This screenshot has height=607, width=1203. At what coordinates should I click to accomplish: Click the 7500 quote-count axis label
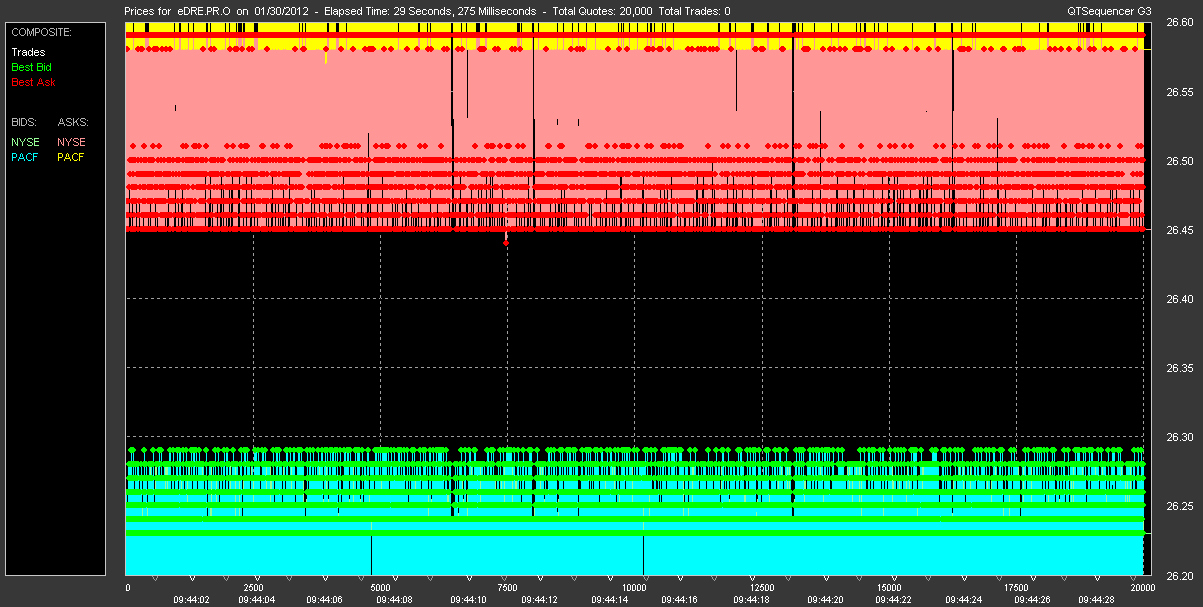(508, 588)
